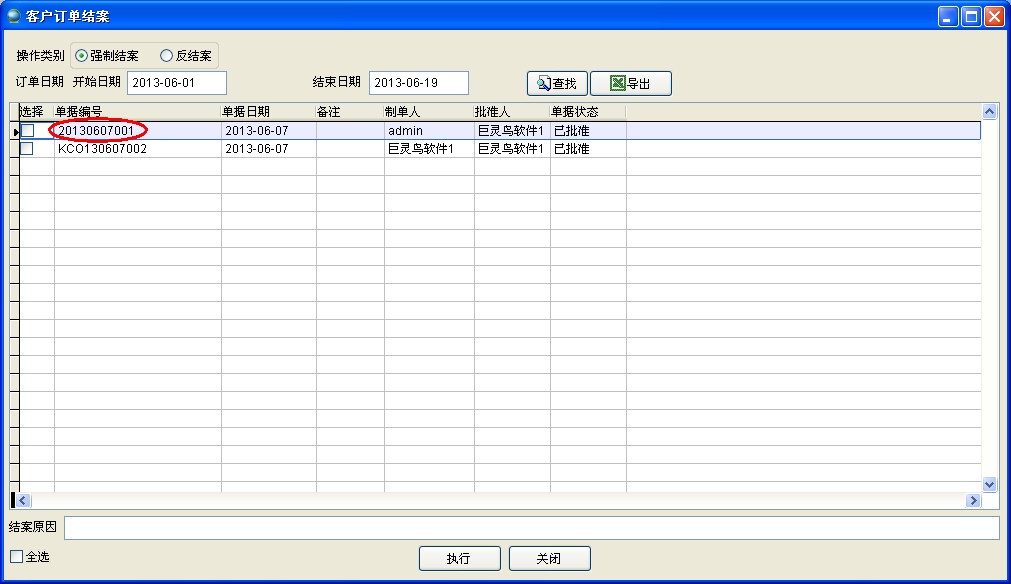
Task: Click the 开始日期 start date field
Action: coord(177,83)
